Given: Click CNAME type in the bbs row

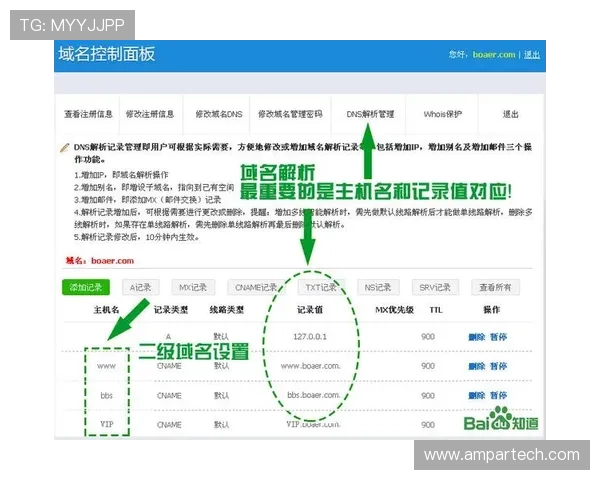Looking at the screenshot, I should click(169, 396).
